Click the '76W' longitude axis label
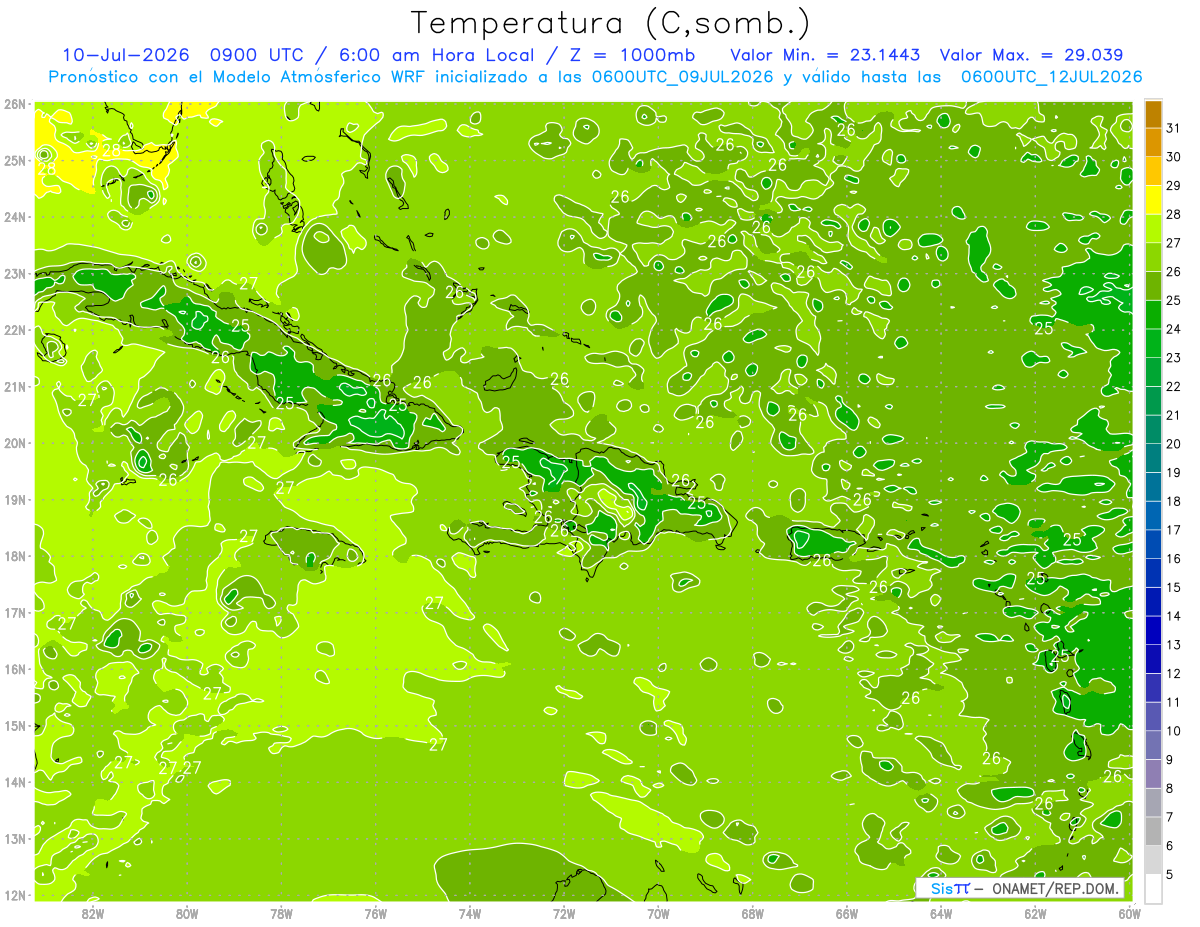The width and height of the screenshot is (1200, 927). [375, 913]
